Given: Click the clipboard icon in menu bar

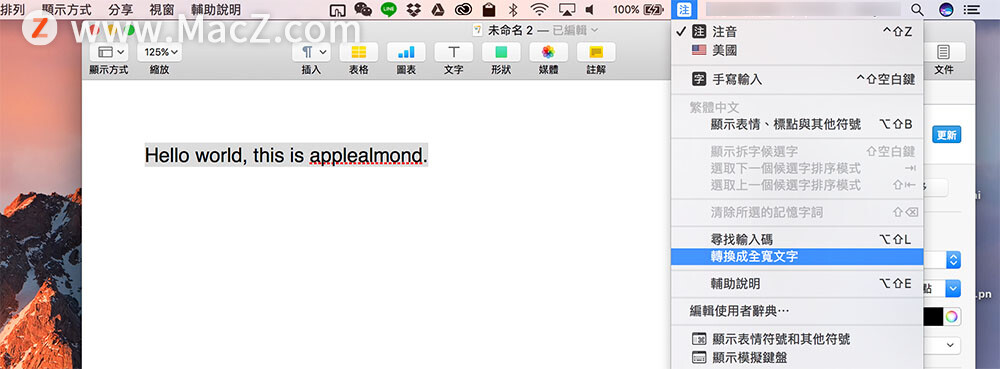Looking at the screenshot, I should click(489, 10).
